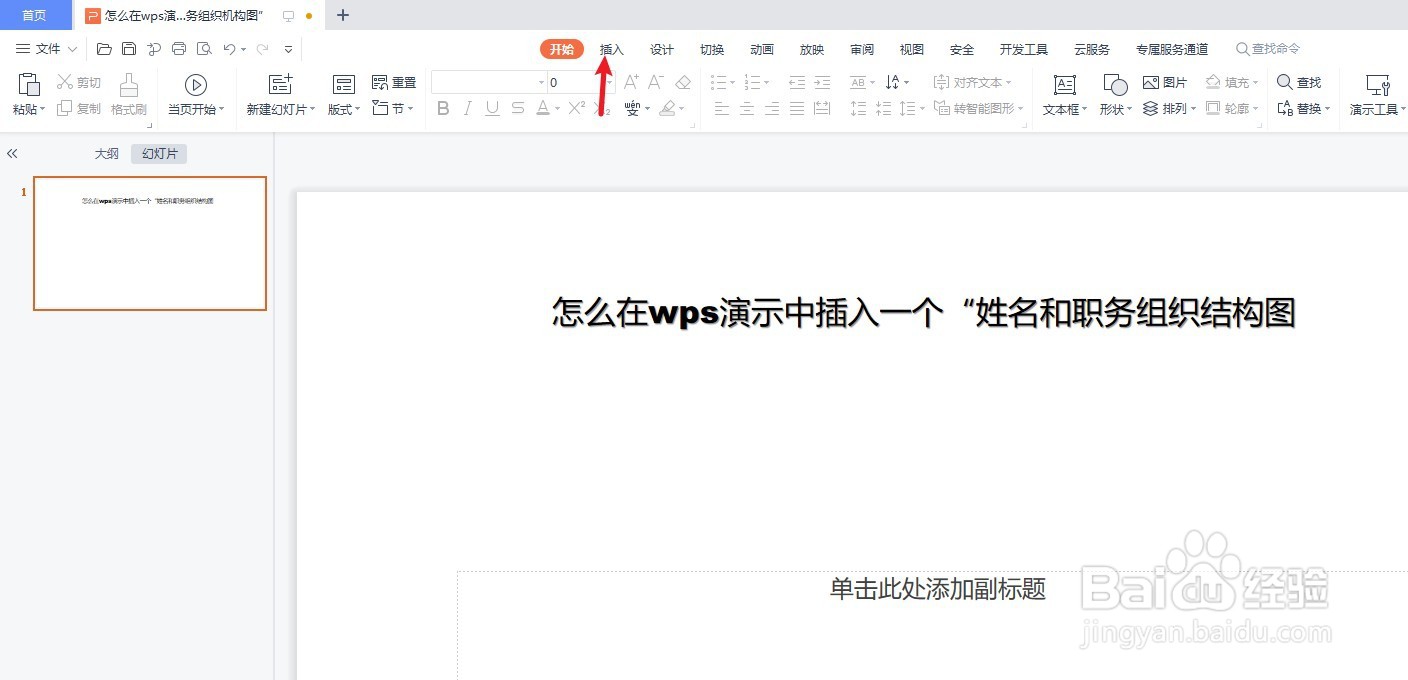Expand the quick access toolbar customize arrow
Screen dimensions: 1408x680
[289, 48]
